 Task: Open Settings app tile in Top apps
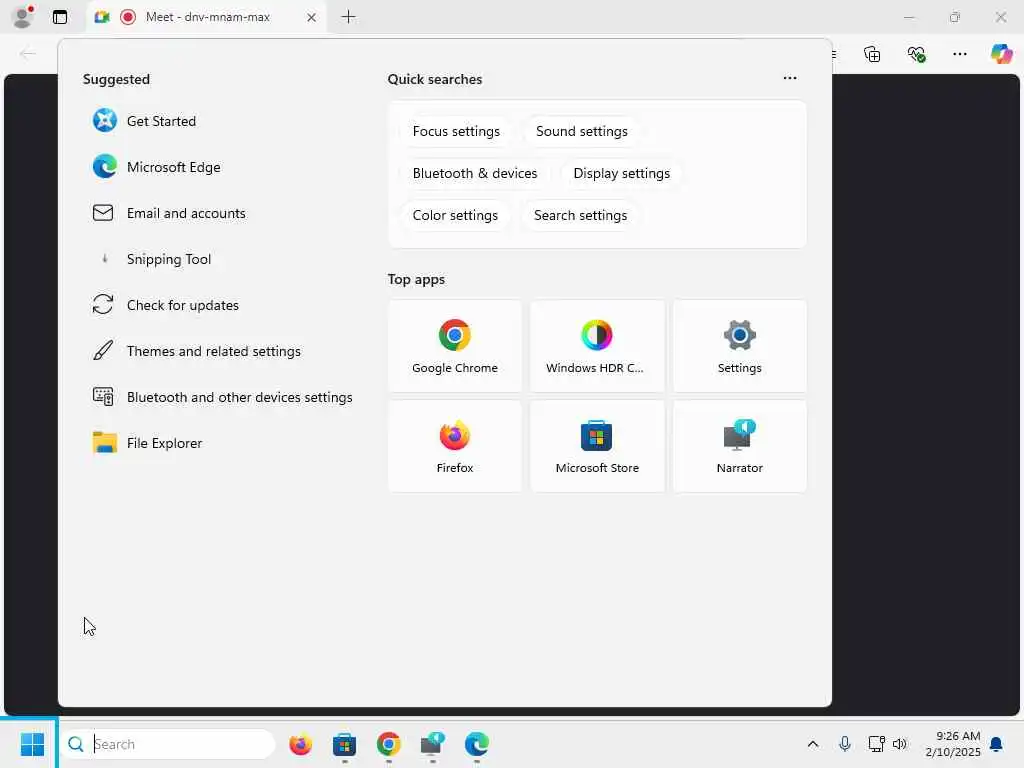pyautogui.click(x=739, y=346)
